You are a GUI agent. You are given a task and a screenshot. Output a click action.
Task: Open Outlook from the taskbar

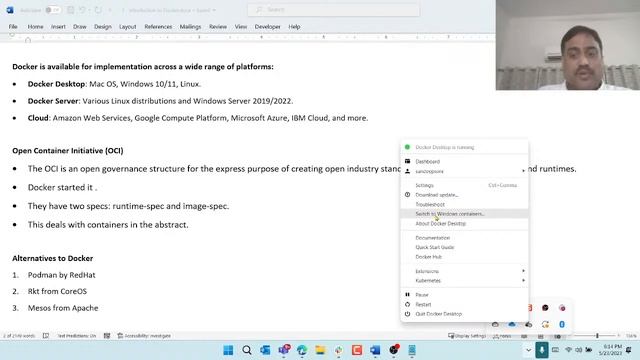click(265, 350)
